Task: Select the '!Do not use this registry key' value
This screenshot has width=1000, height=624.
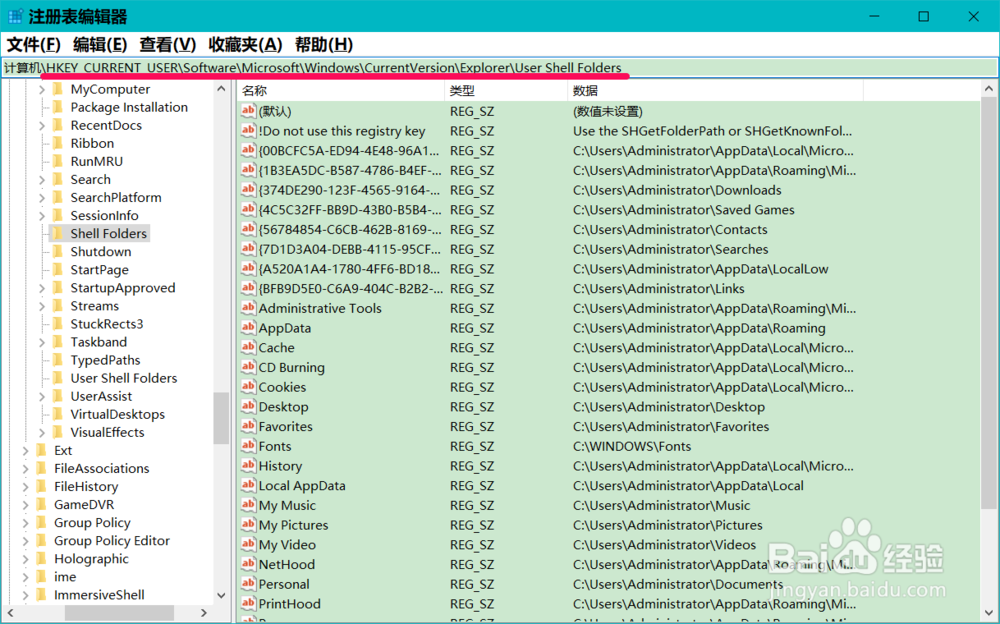Action: click(341, 131)
